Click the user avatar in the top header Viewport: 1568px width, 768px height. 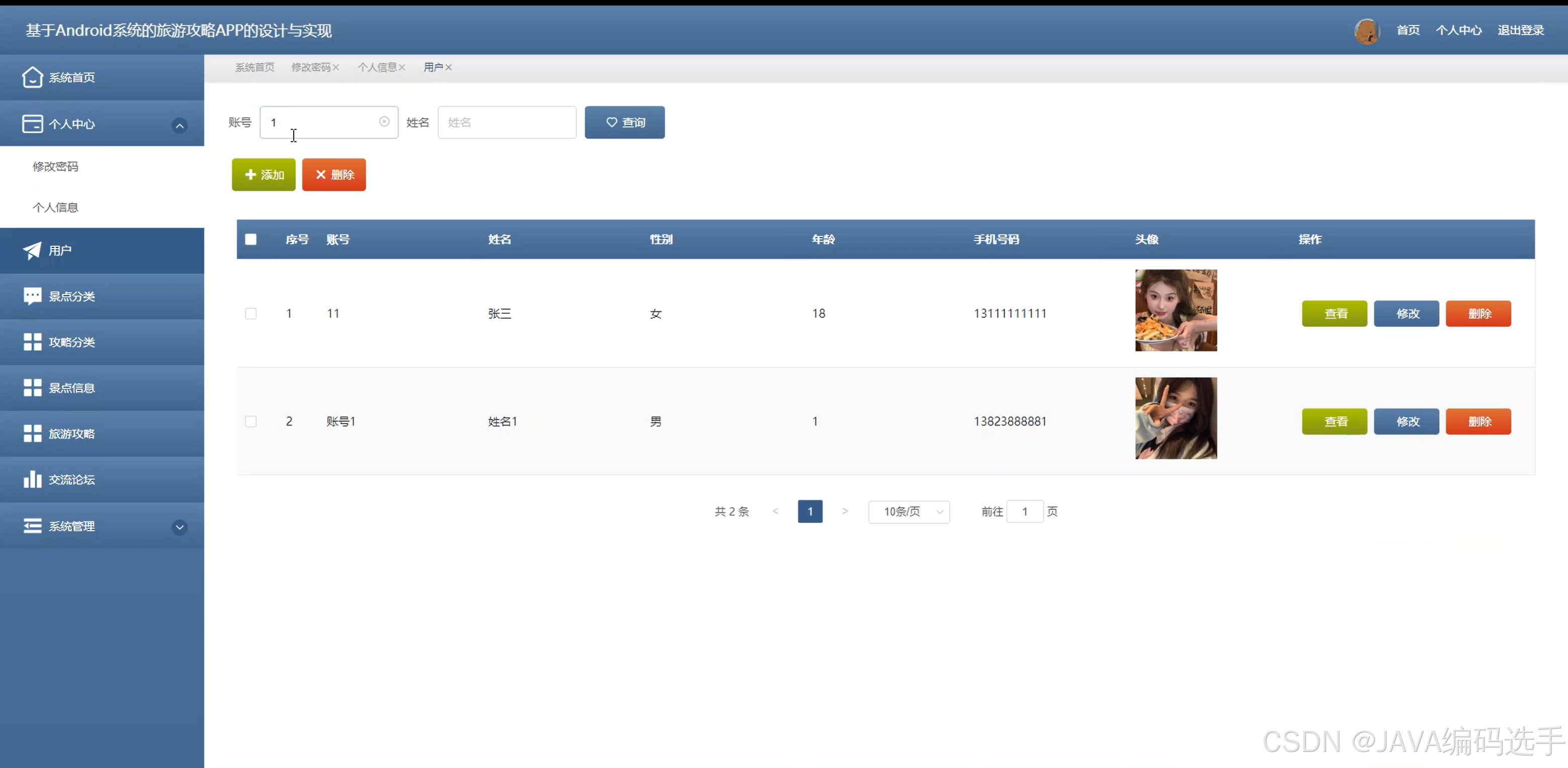[1366, 31]
